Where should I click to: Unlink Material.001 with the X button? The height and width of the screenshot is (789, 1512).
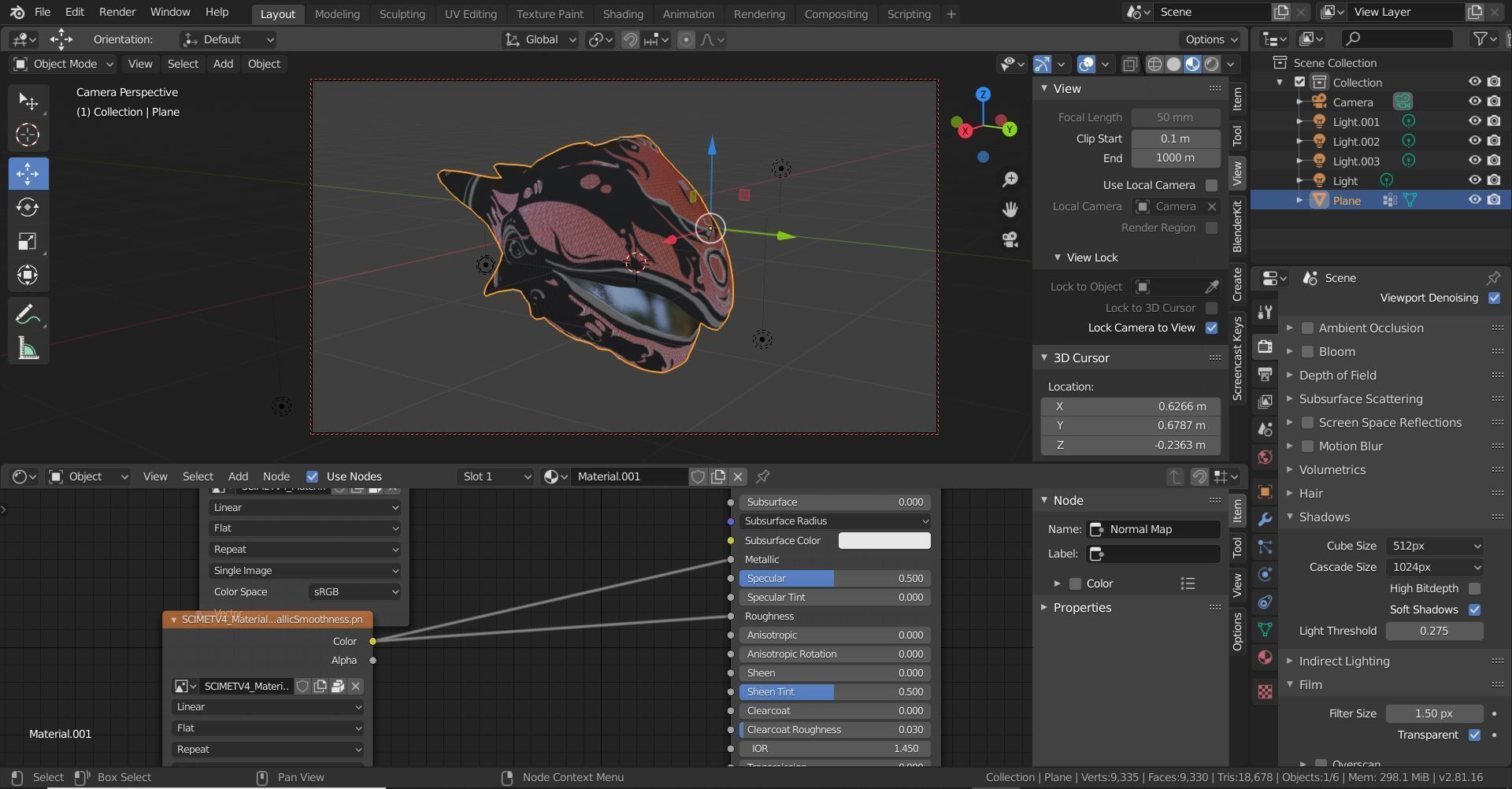(738, 476)
